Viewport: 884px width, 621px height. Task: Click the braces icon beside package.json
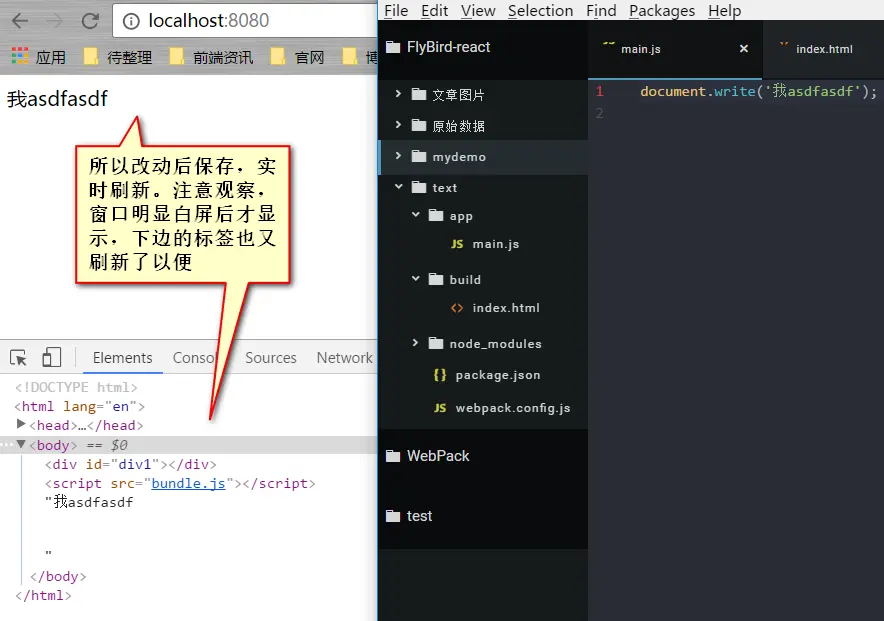click(x=440, y=375)
